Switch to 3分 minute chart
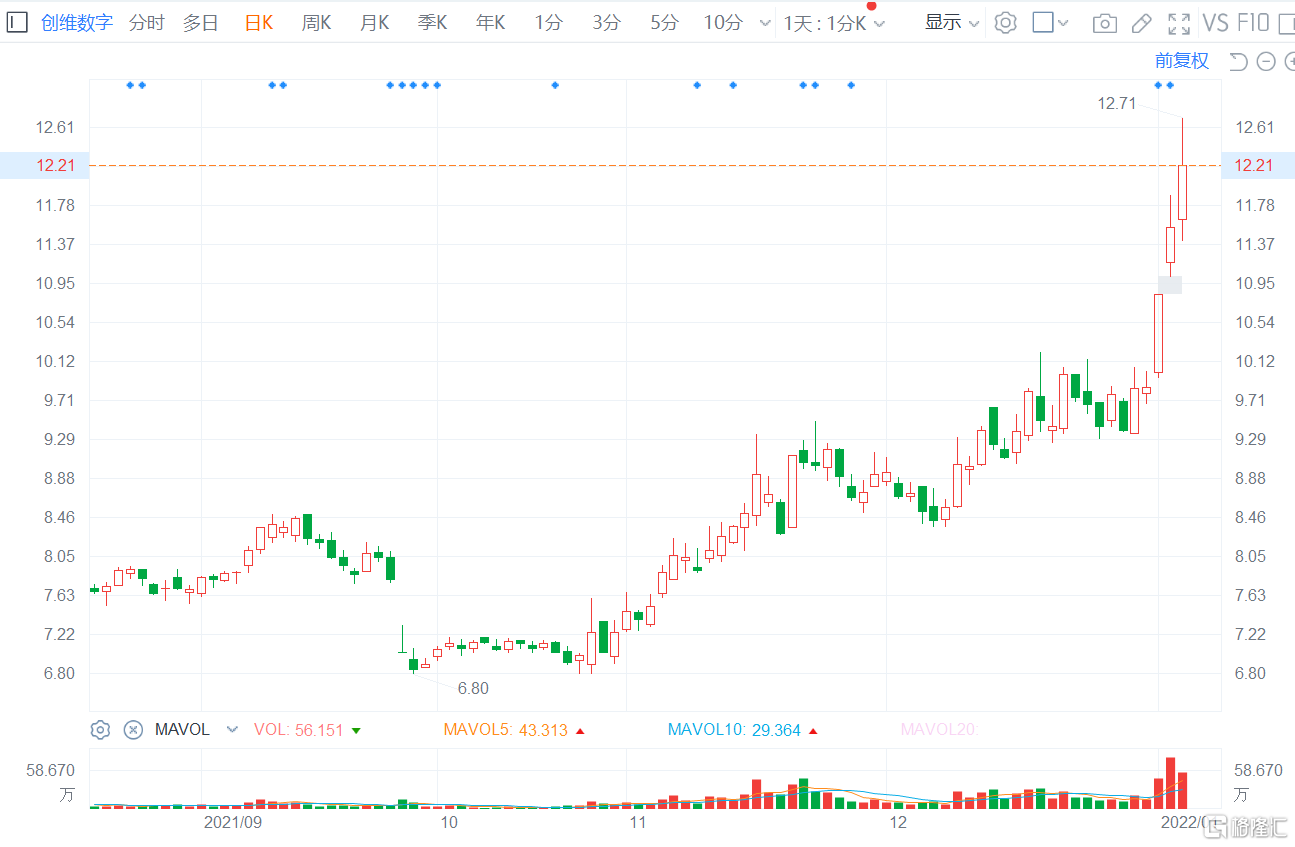The width and height of the screenshot is (1295, 847). point(606,22)
